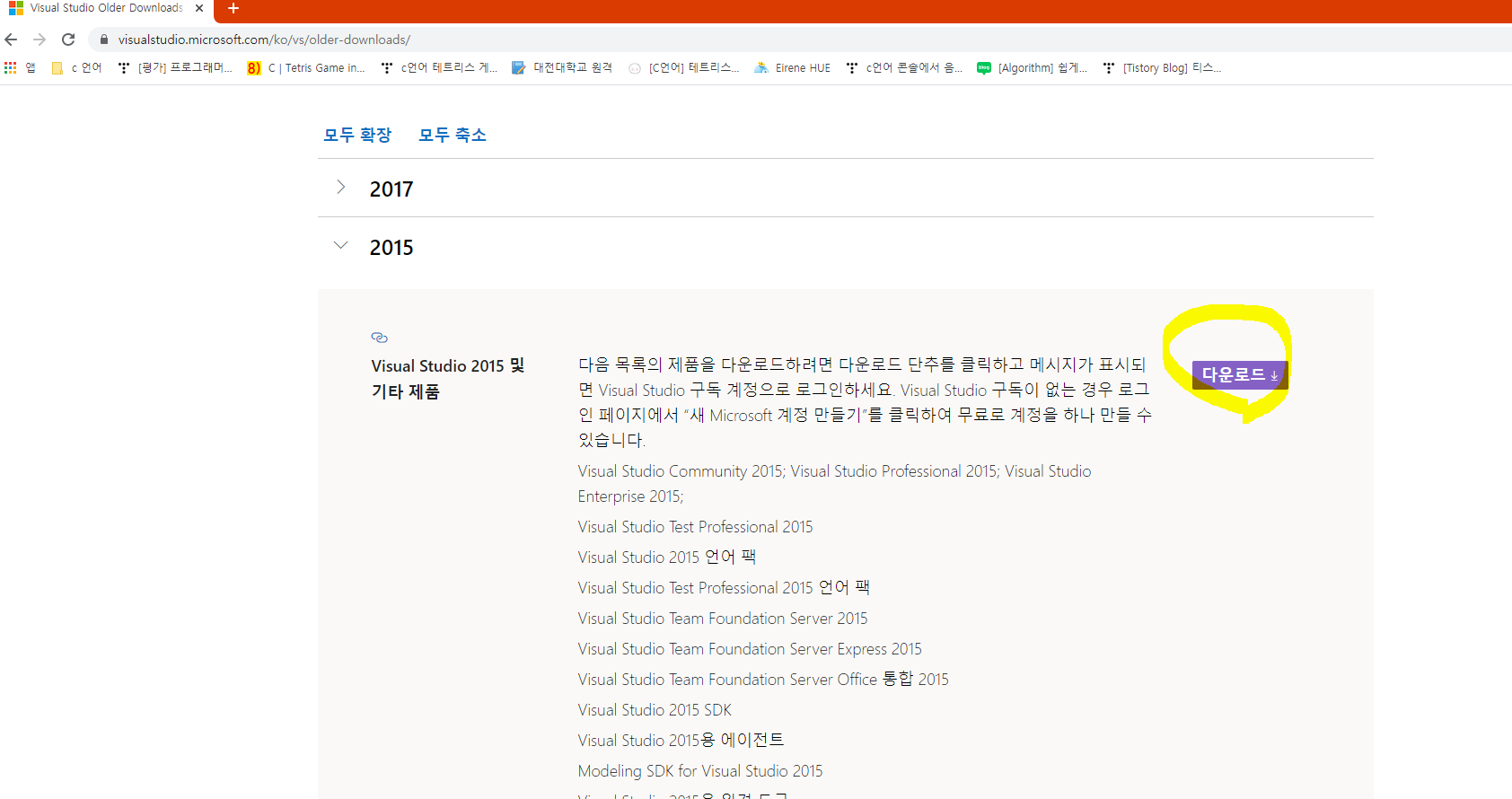Click 'Visual Studio 2015 언어 팩' line
Image resolution: width=1512 pixels, height=799 pixels.
coord(666,558)
